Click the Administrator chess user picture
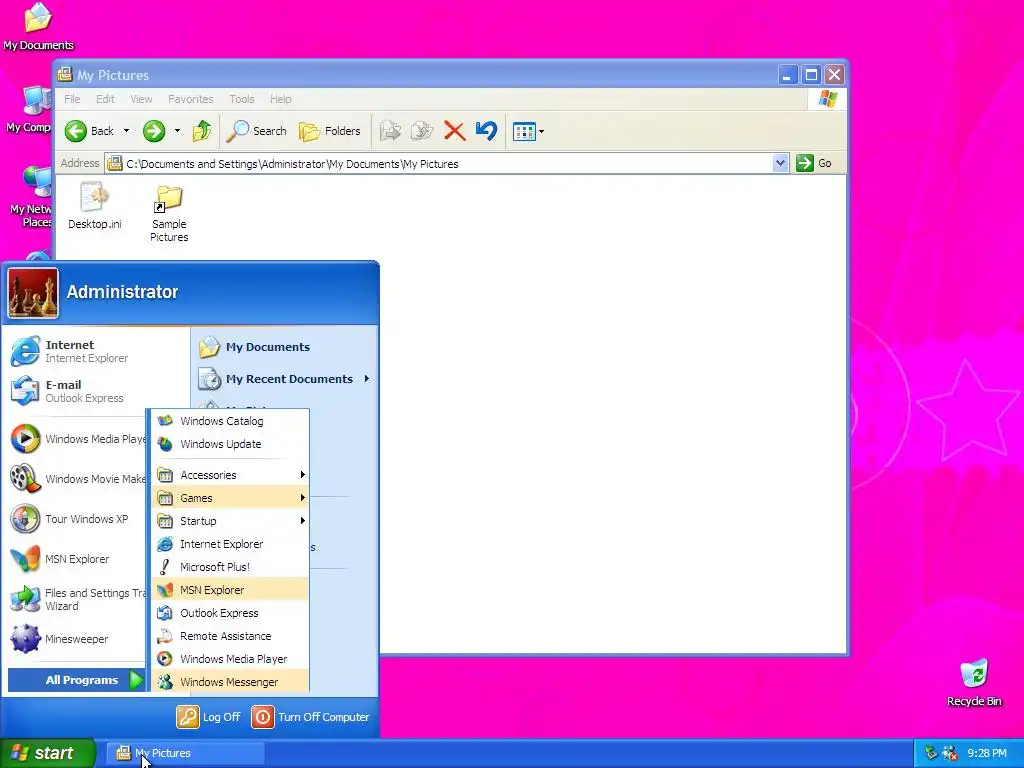Screen dimensions: 1024x768 33,293
